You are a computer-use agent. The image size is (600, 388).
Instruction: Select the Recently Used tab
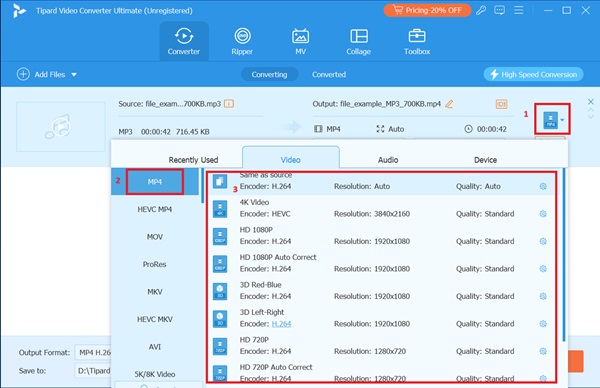193,160
